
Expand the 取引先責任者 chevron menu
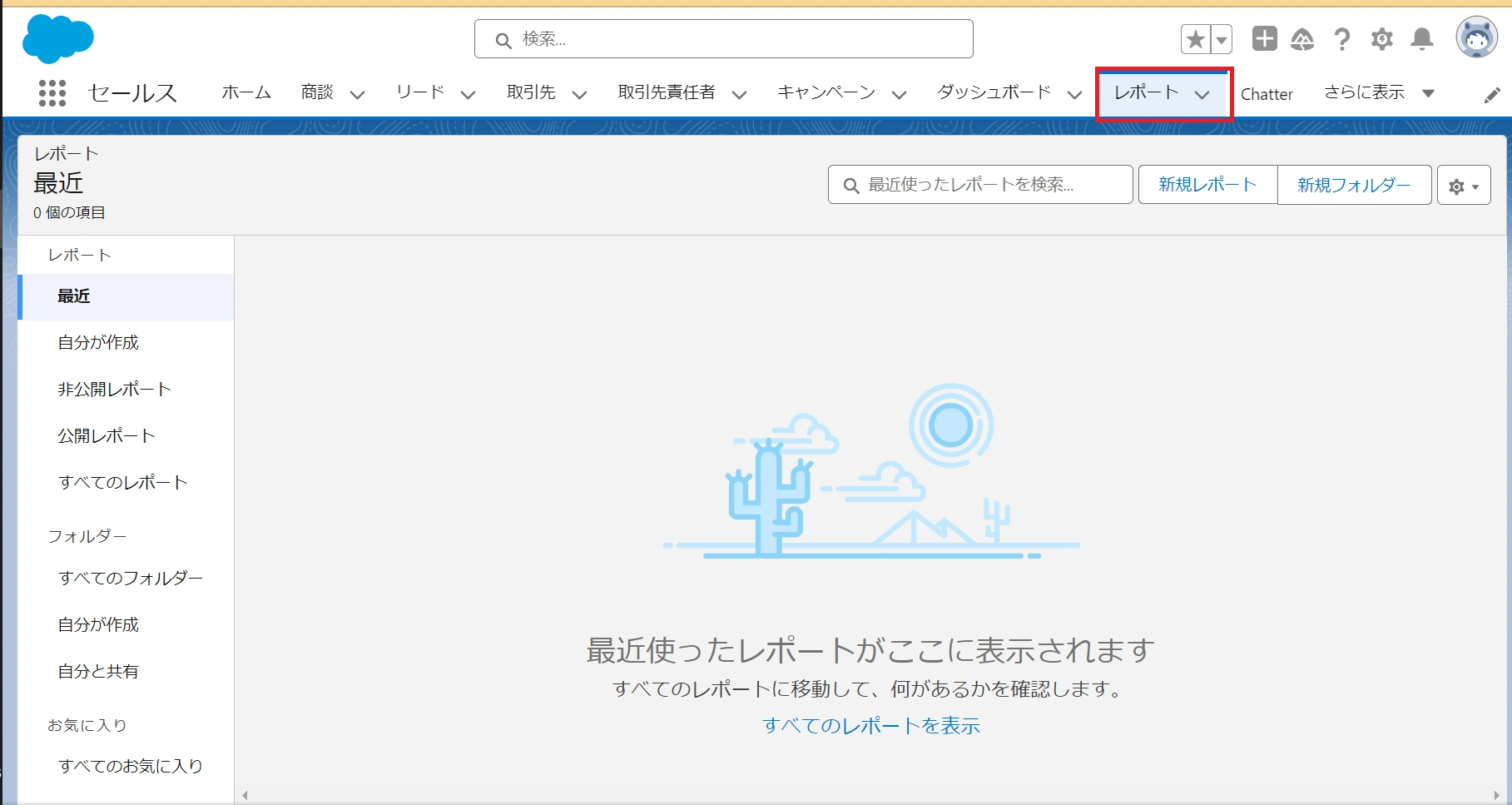tap(738, 95)
